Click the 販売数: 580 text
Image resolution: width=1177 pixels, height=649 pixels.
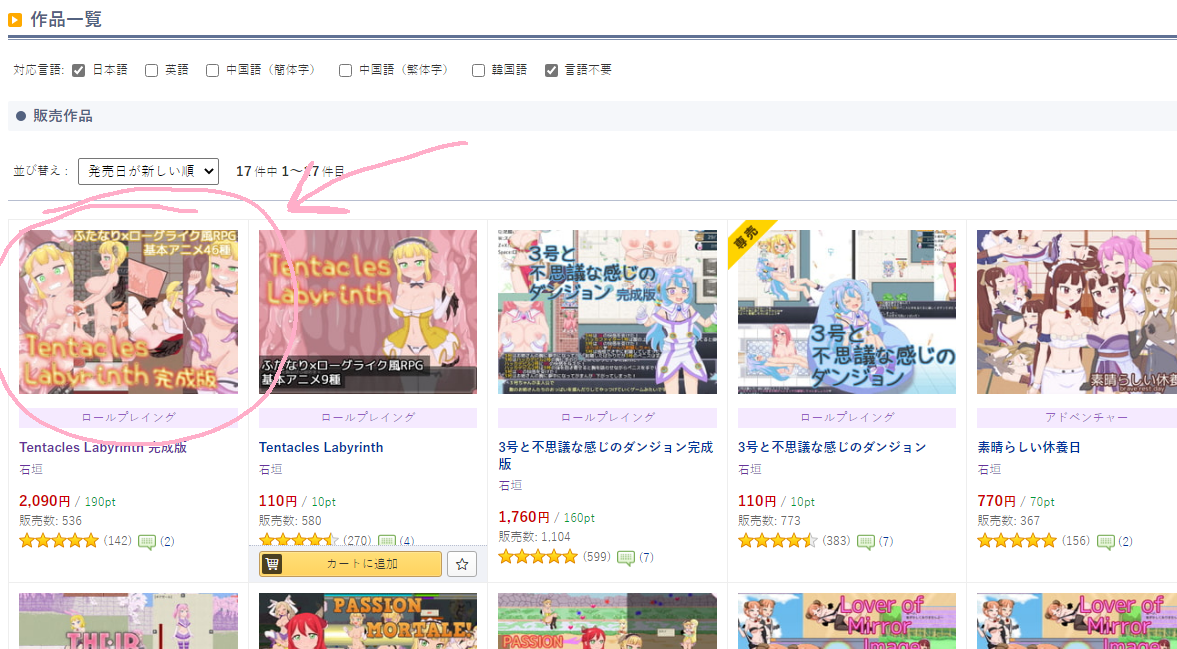click(x=290, y=521)
